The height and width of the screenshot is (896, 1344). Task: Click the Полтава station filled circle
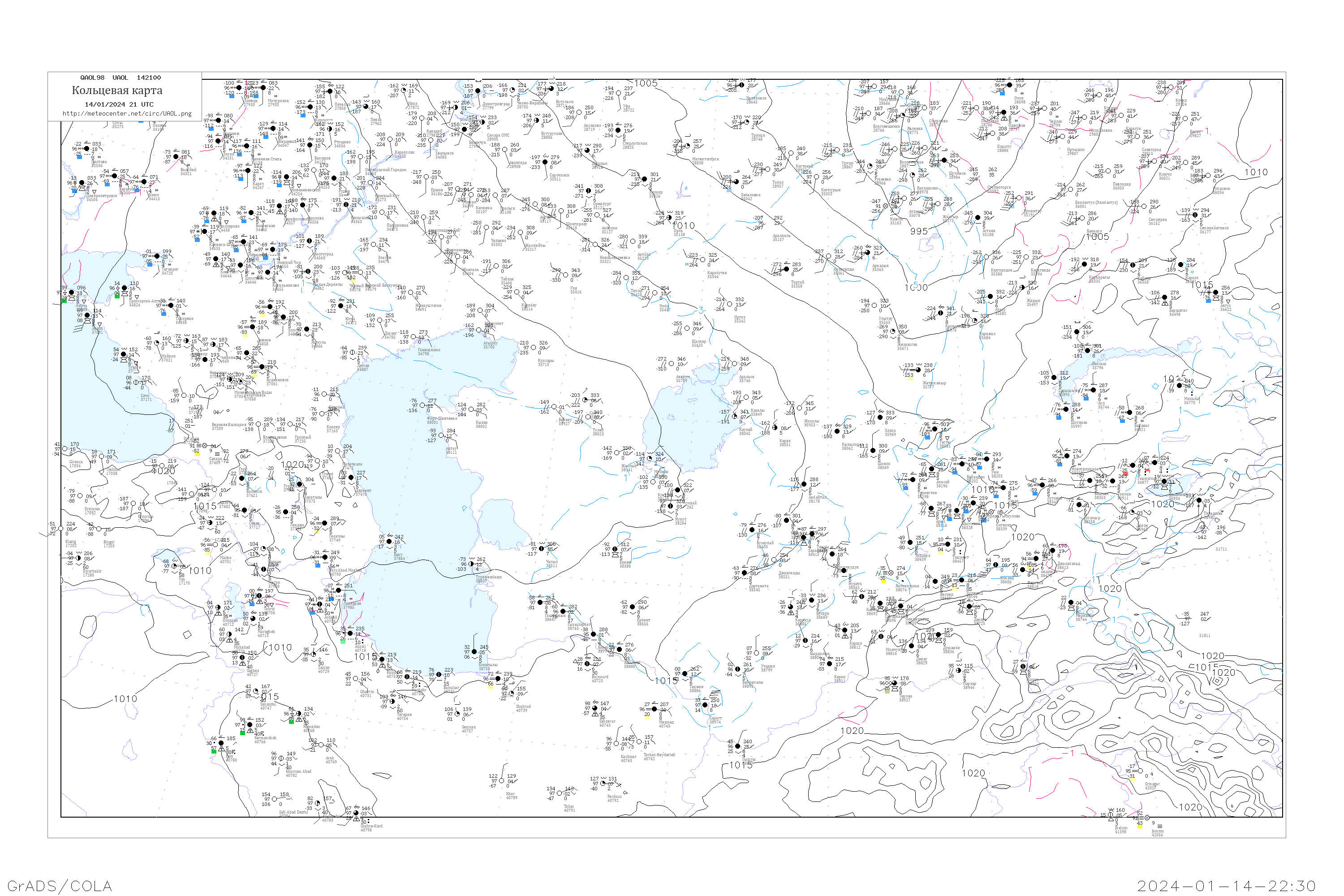pos(87,149)
